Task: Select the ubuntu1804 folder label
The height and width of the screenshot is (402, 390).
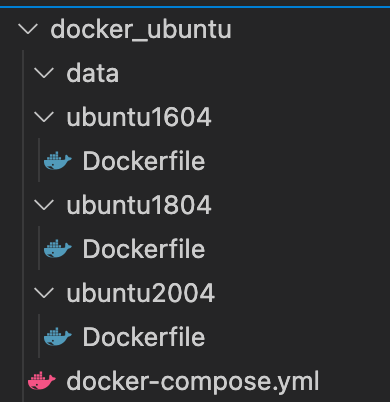Action: tap(139, 205)
